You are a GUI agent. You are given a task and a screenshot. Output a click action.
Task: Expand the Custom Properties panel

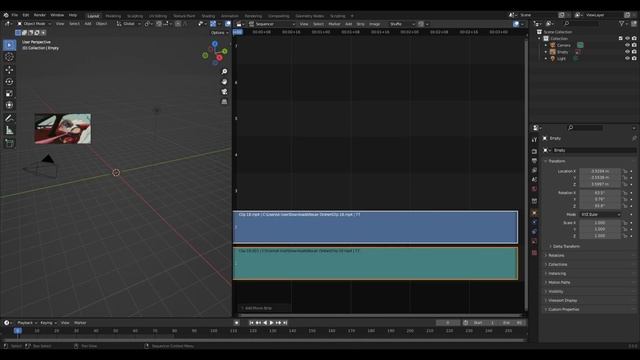coord(563,309)
